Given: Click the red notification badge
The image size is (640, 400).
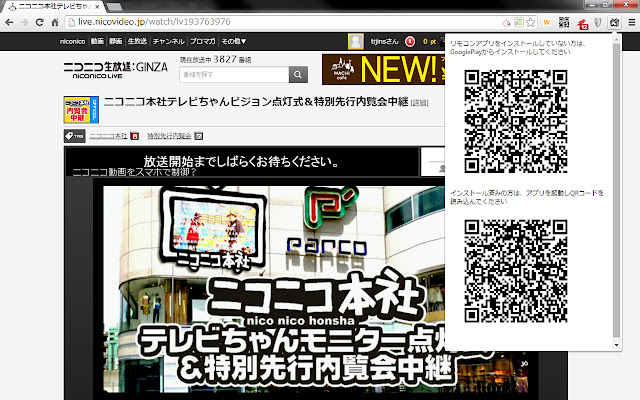Looking at the screenshot, I should click(x=410, y=42).
